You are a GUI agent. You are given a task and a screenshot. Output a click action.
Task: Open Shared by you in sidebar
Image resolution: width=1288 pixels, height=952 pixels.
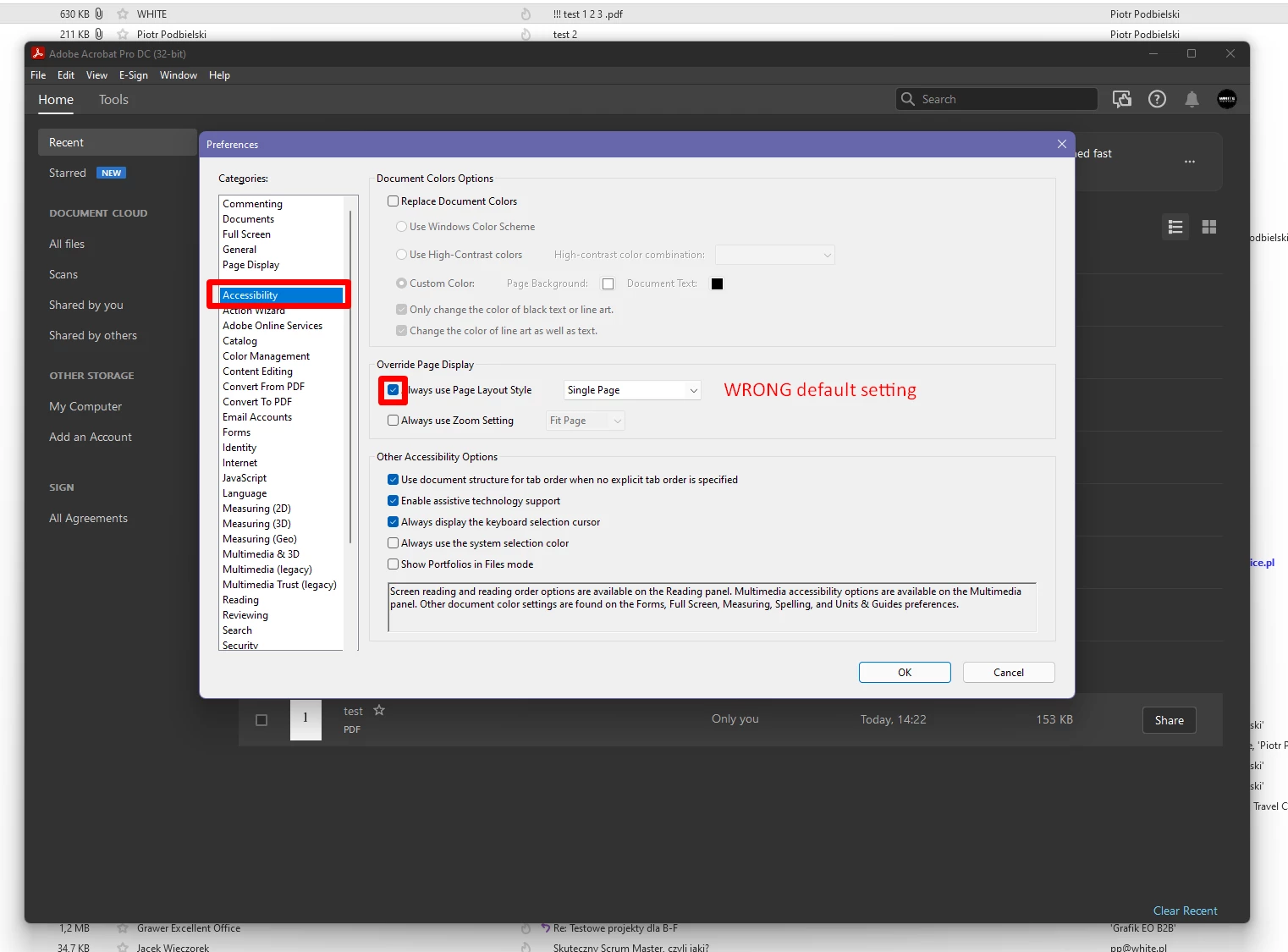click(86, 305)
